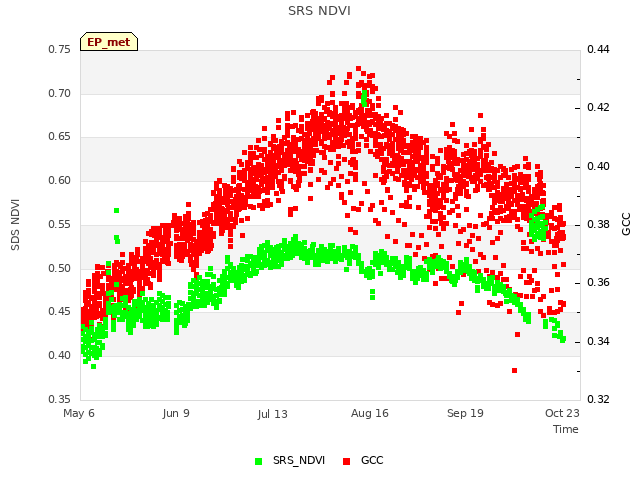Click the 0.45 left axis value
Viewport: 640px width, 480px height.
(60, 311)
